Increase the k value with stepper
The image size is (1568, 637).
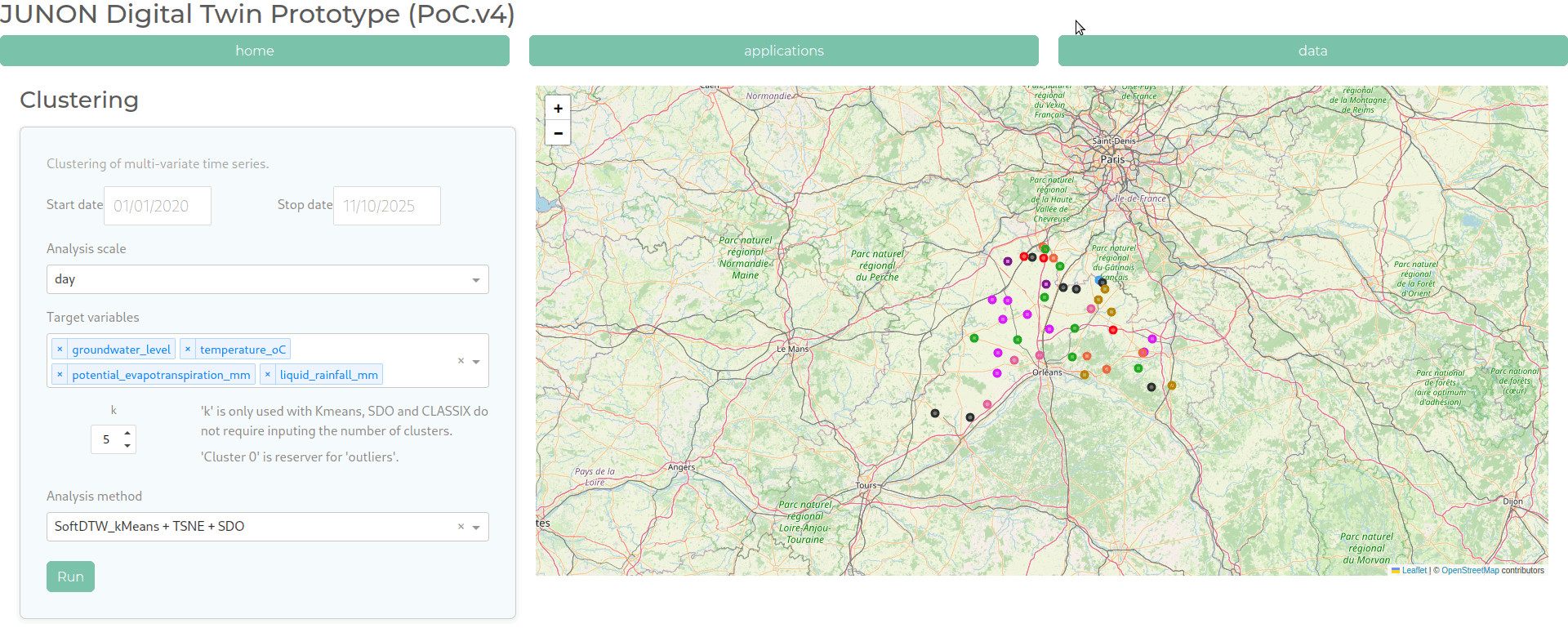coord(127,434)
